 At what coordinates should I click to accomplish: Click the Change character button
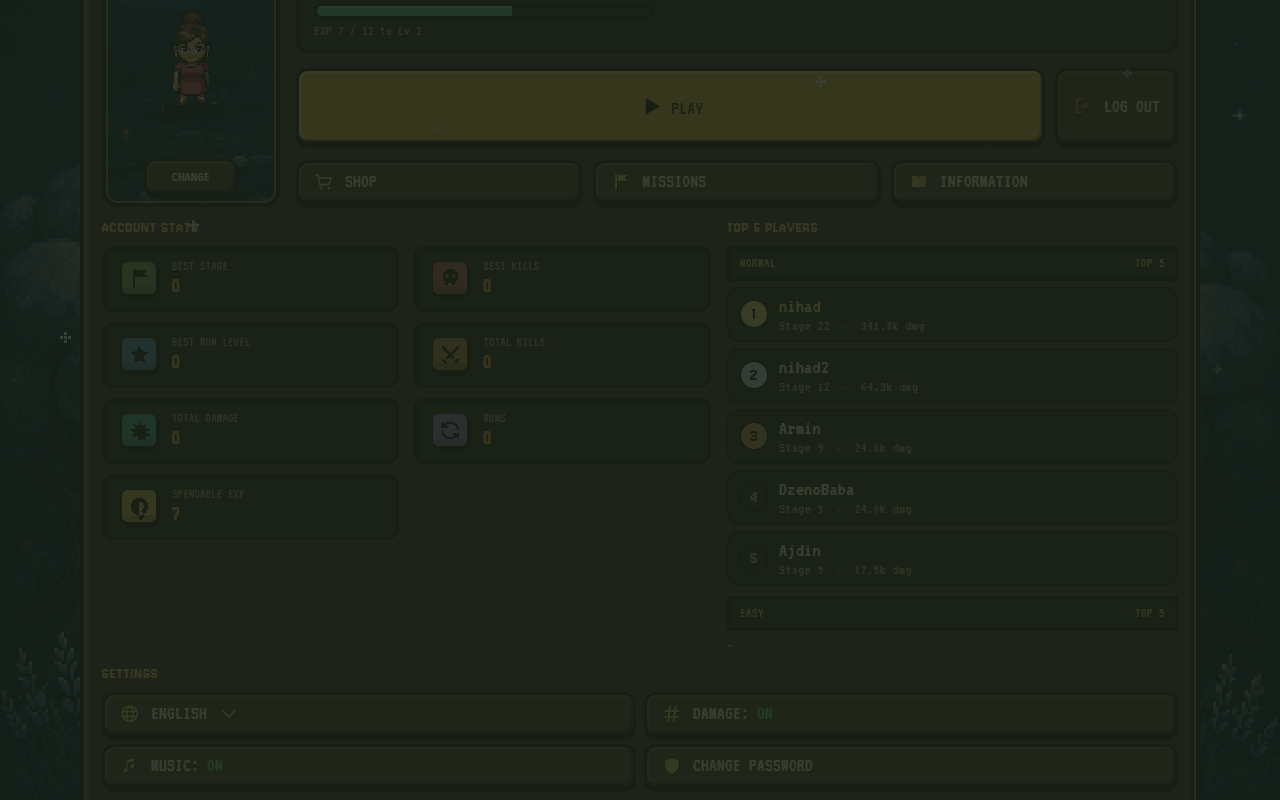coord(190,177)
